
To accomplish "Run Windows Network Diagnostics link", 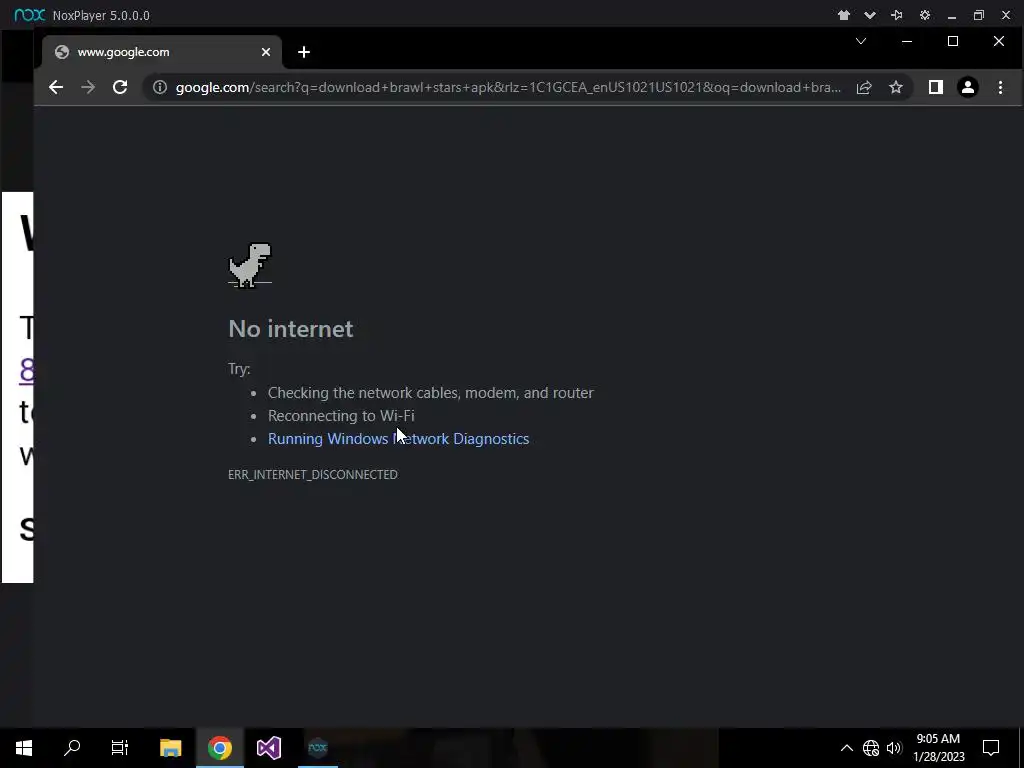I will coord(398,439).
